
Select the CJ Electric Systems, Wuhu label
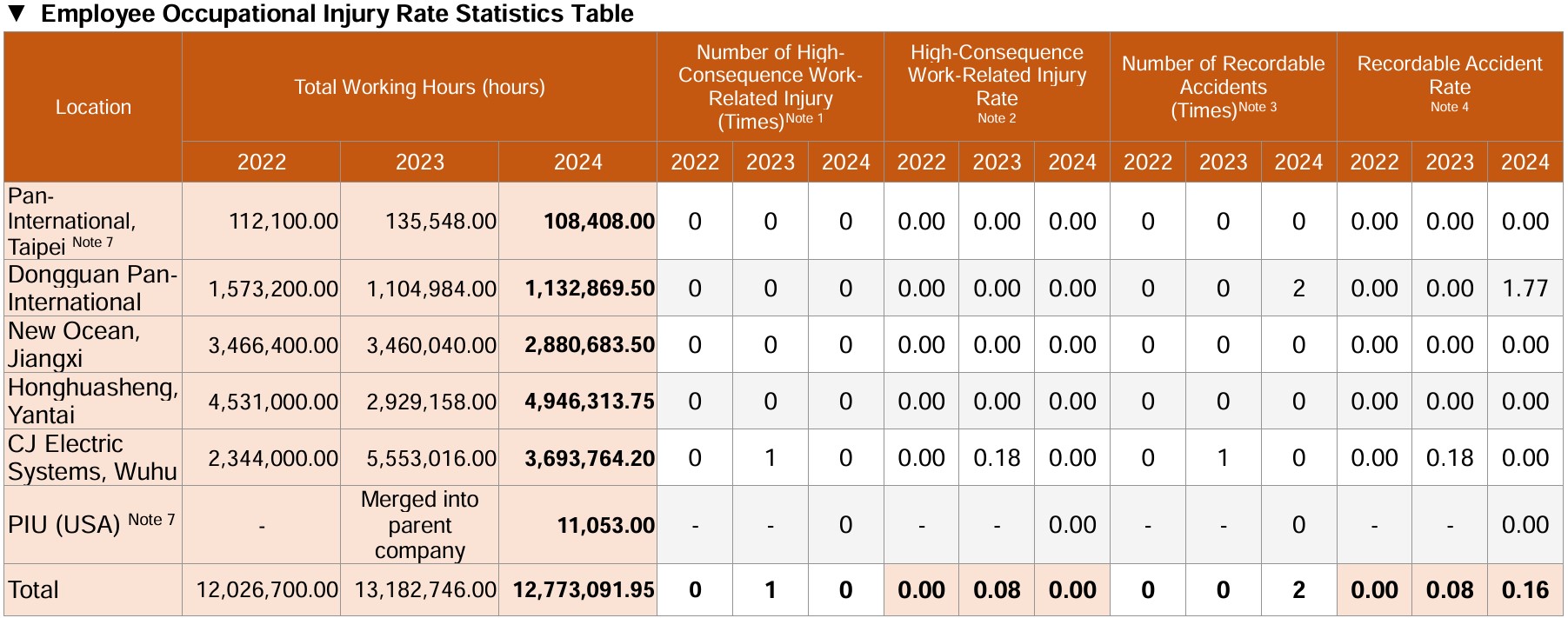coord(92,457)
